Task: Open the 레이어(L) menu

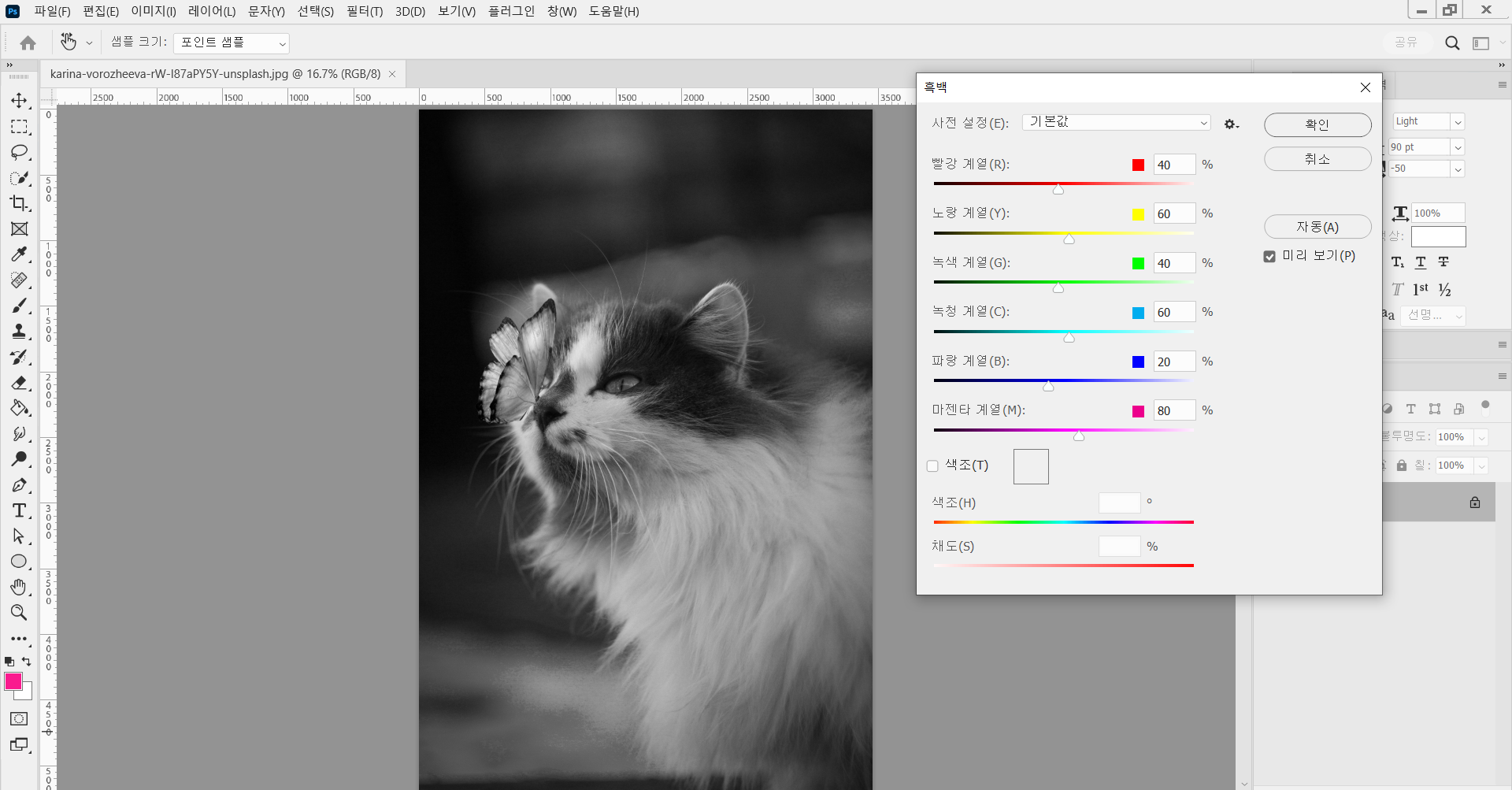Action: coord(212,11)
